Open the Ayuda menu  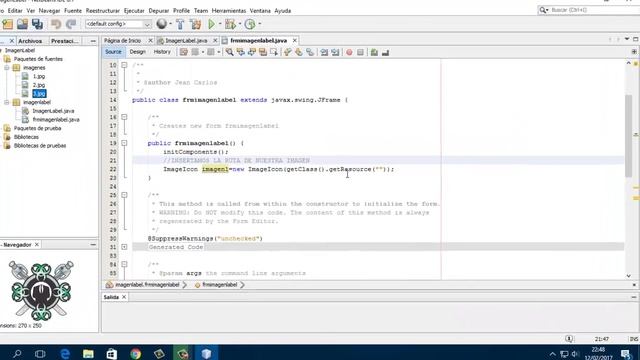point(282,11)
